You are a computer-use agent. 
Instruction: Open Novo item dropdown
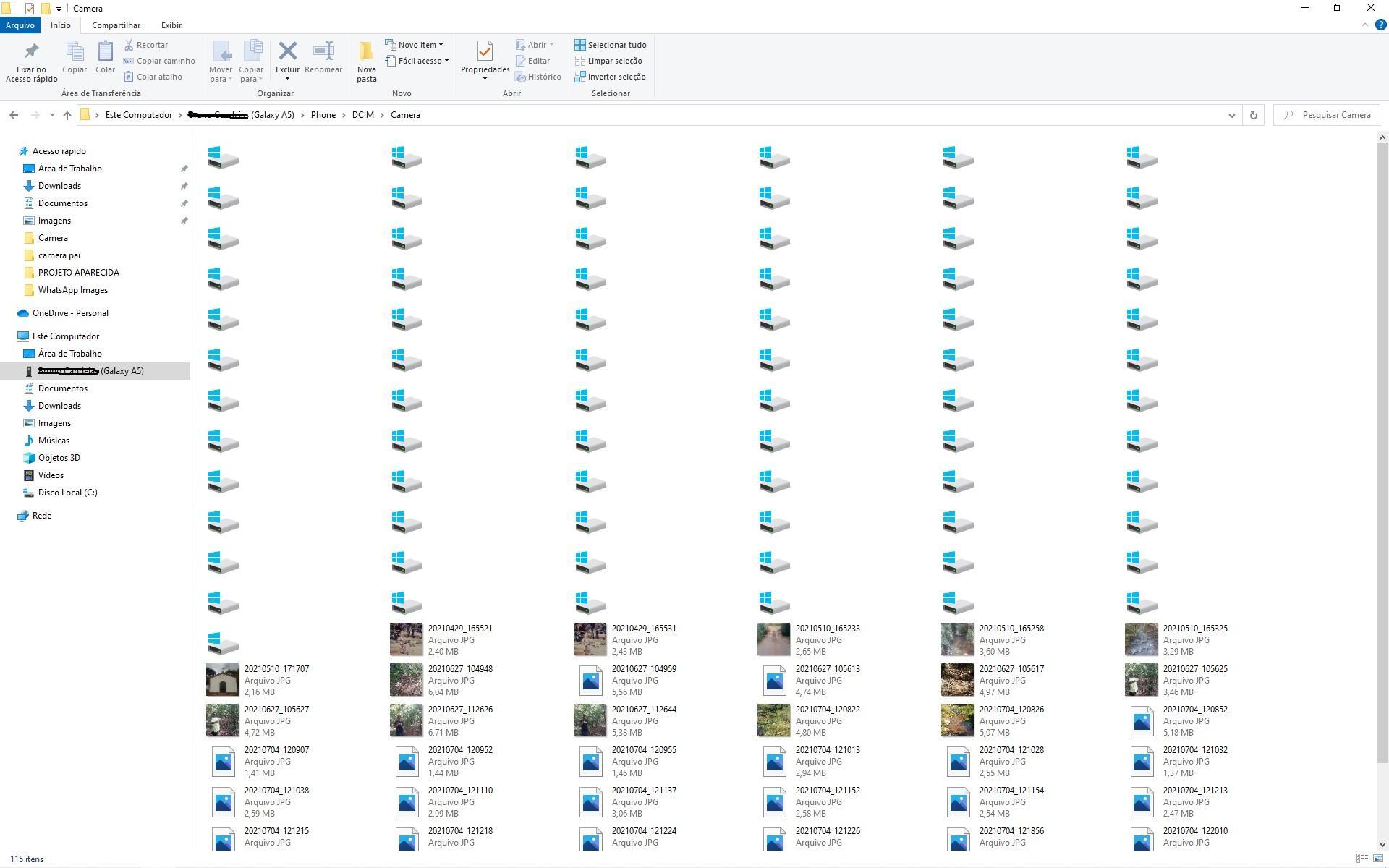click(415, 45)
